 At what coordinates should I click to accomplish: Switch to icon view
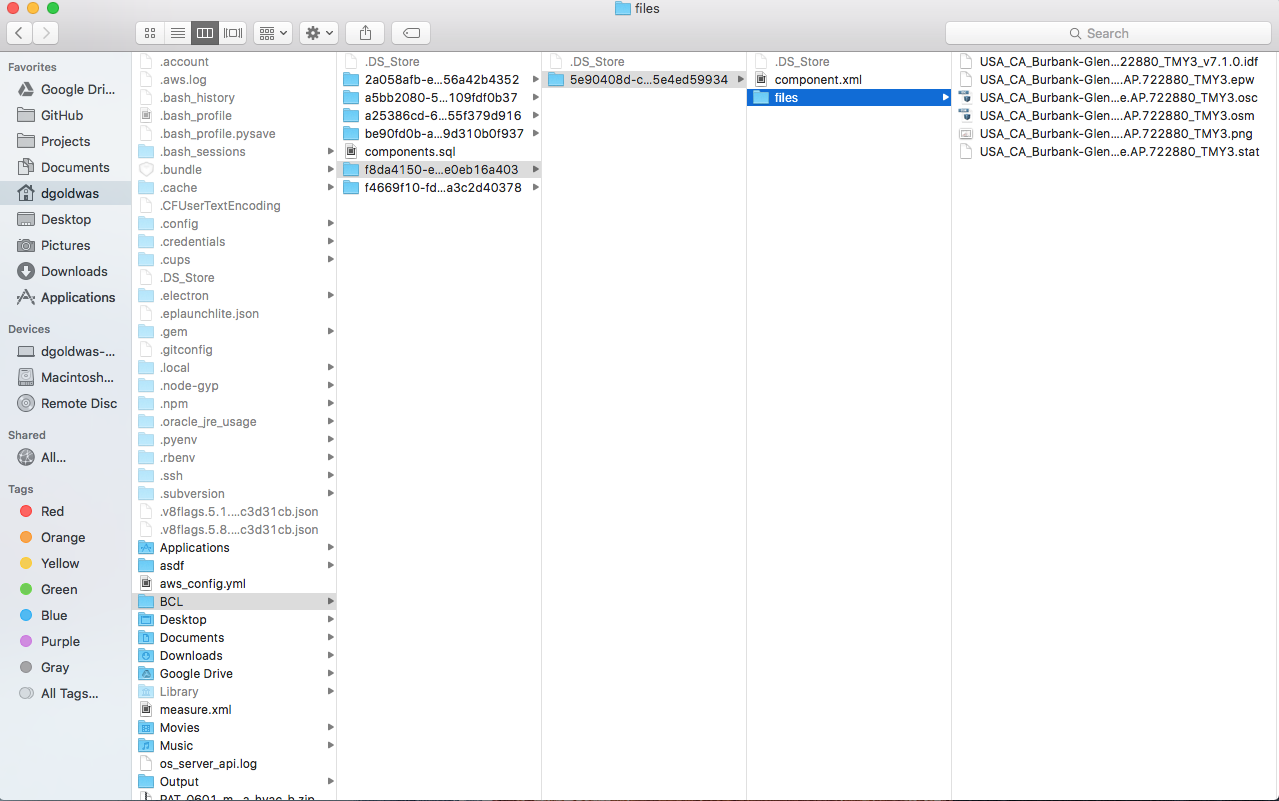click(x=149, y=33)
